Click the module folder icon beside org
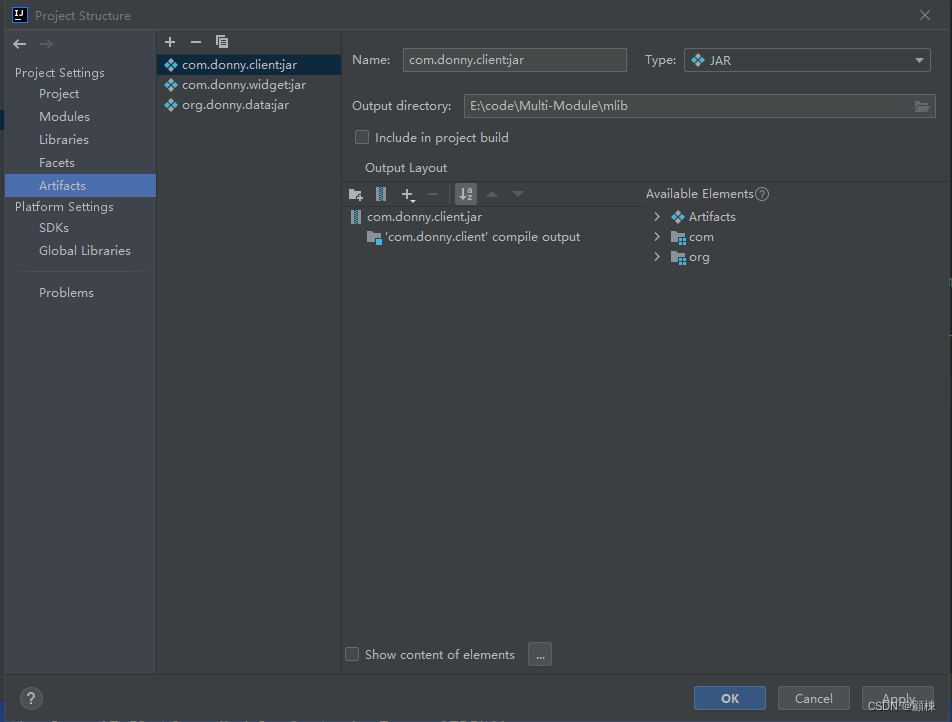 pyautogui.click(x=678, y=257)
